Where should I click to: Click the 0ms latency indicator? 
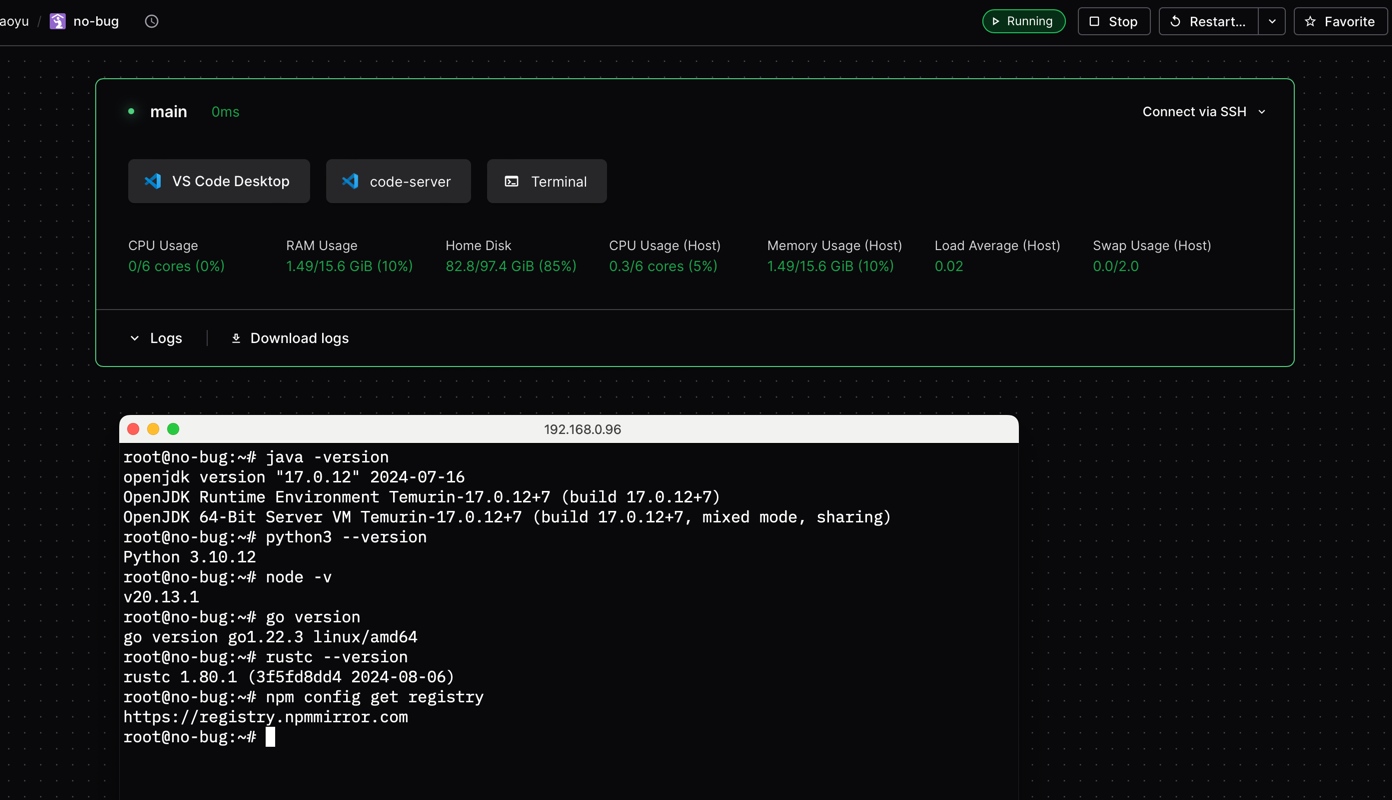(x=225, y=112)
